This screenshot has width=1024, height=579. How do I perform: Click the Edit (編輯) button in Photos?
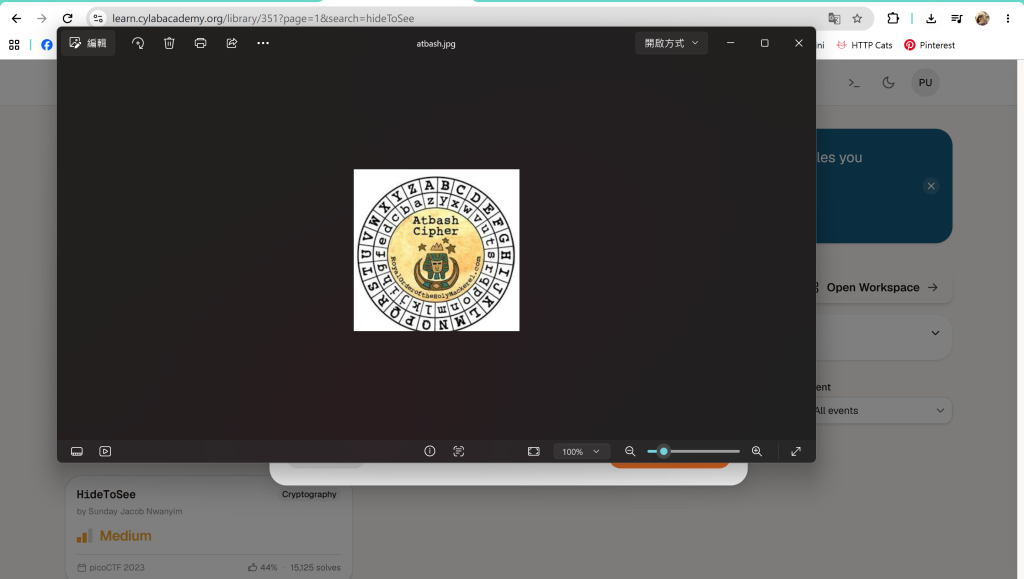click(x=88, y=43)
